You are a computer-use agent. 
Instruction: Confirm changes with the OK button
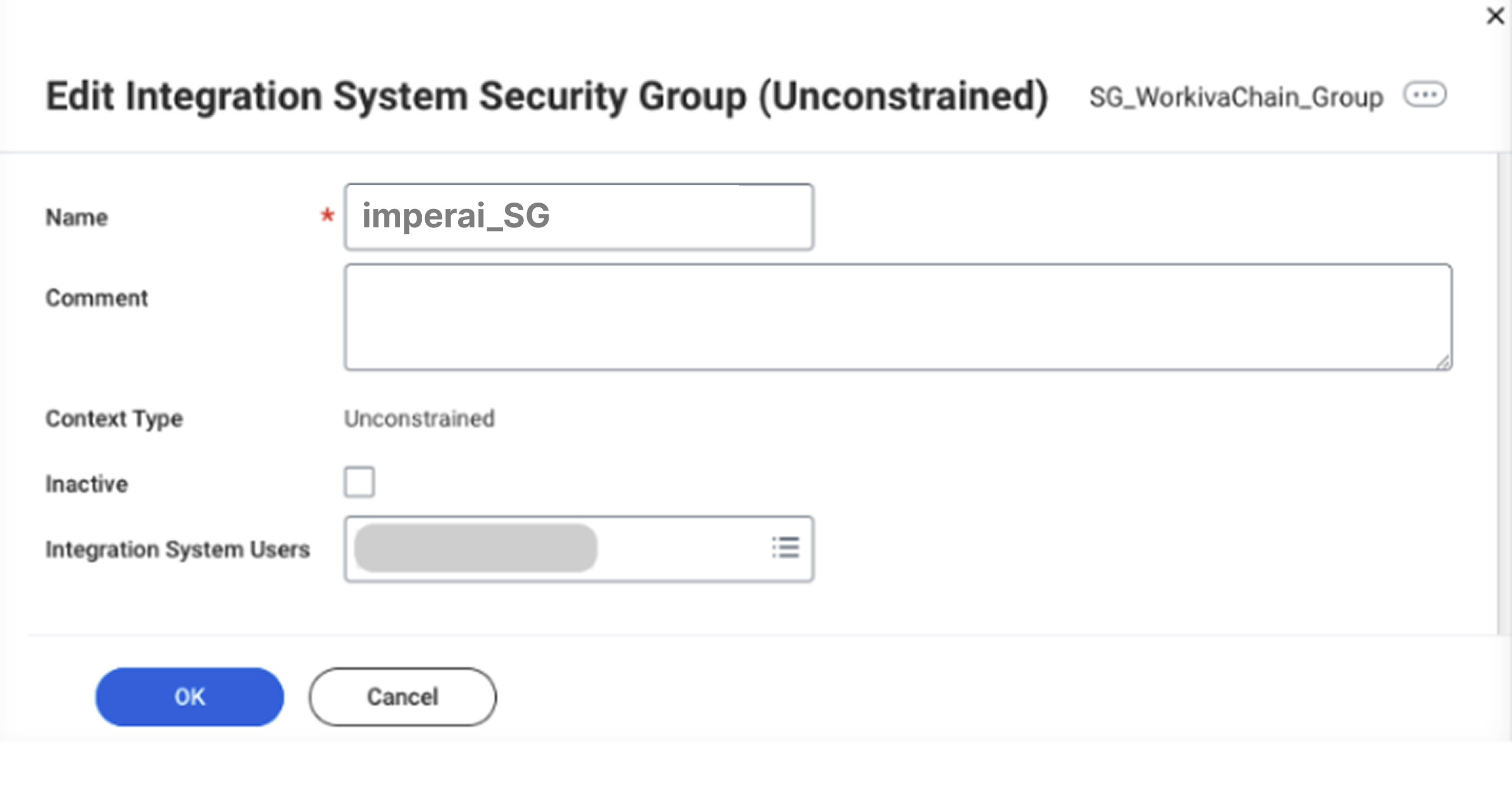[190, 697]
